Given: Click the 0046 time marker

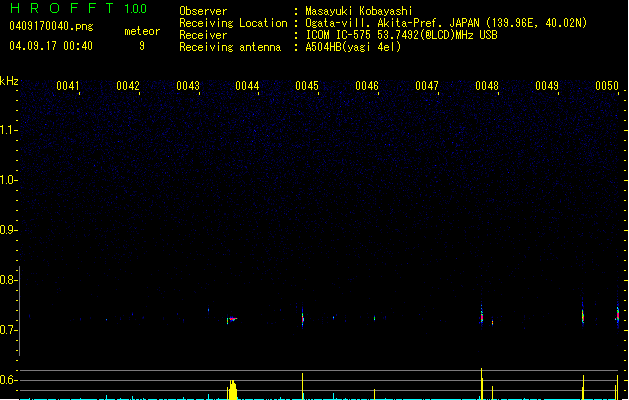Looking at the screenshot, I should 367,86.
